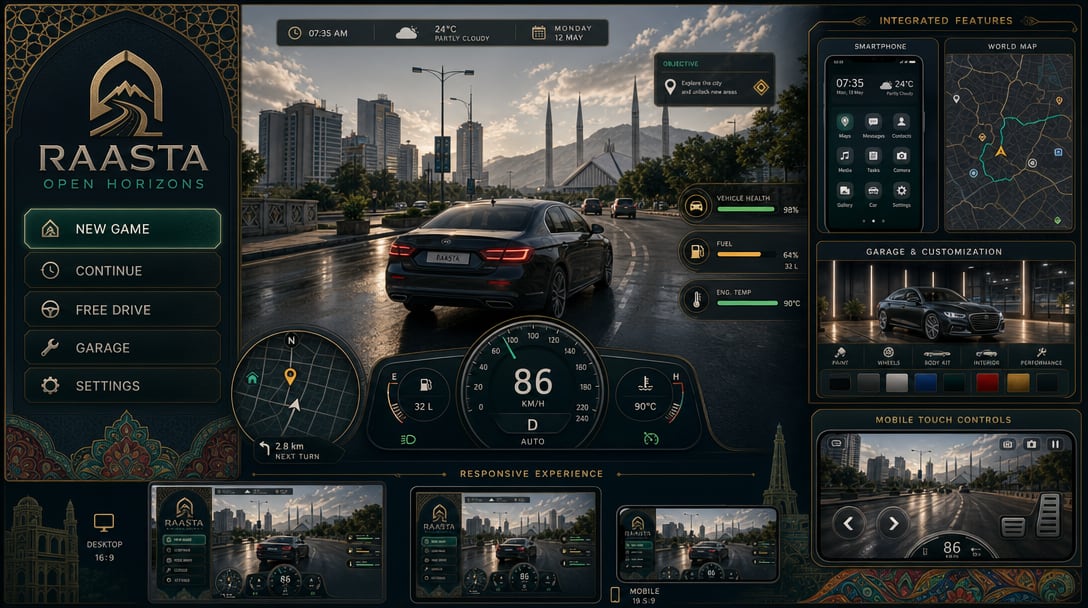Pick the red paint swatch
The image size is (1088, 608).
[x=987, y=382]
